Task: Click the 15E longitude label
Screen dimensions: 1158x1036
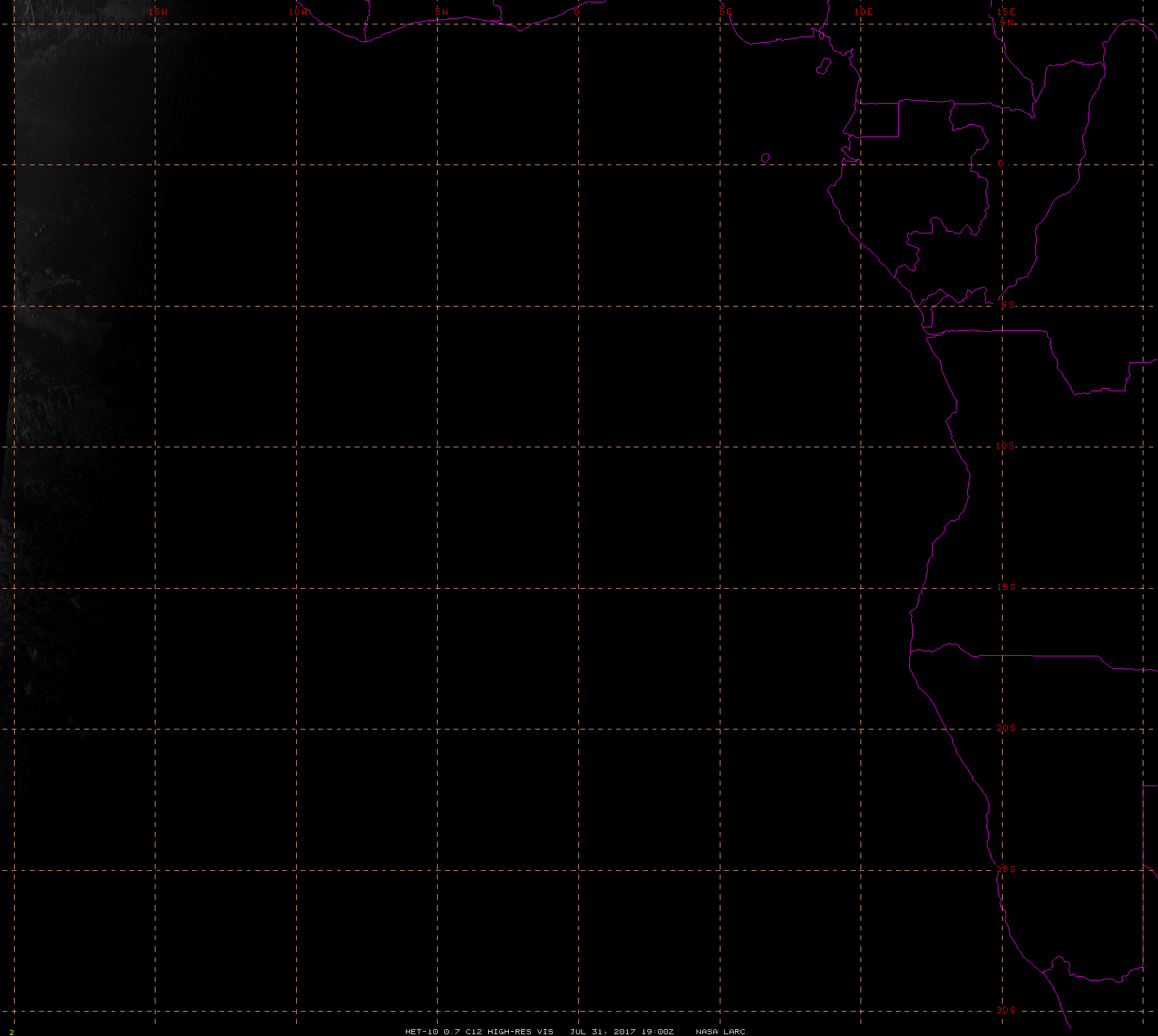Action: pos(1006,12)
